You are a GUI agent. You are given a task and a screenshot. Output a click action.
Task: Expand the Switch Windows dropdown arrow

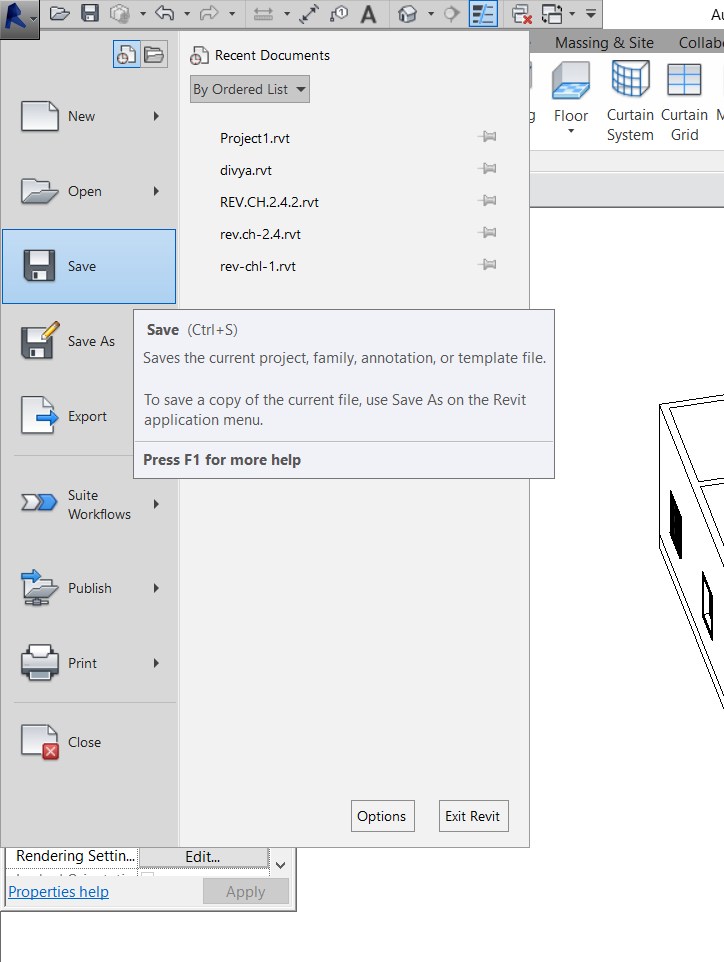pos(572,14)
